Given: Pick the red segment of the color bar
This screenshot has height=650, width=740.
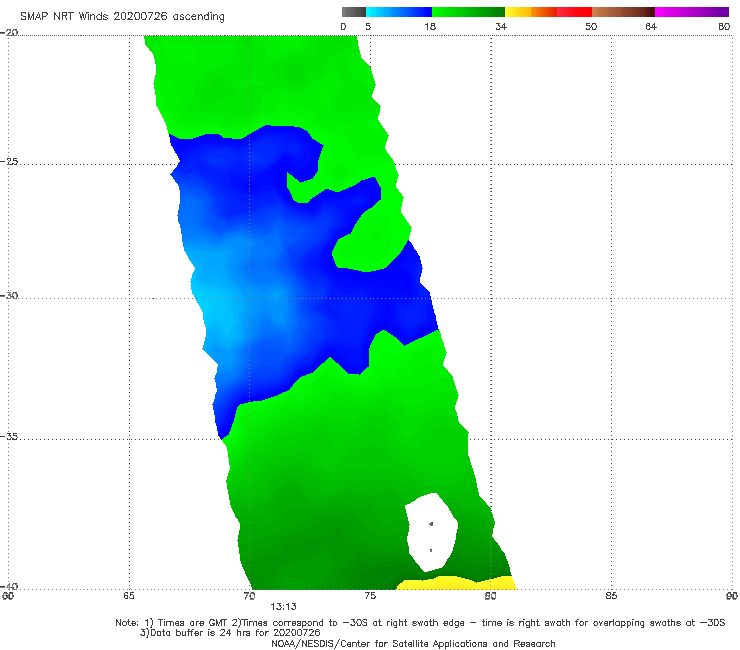Looking at the screenshot, I should [574, 12].
